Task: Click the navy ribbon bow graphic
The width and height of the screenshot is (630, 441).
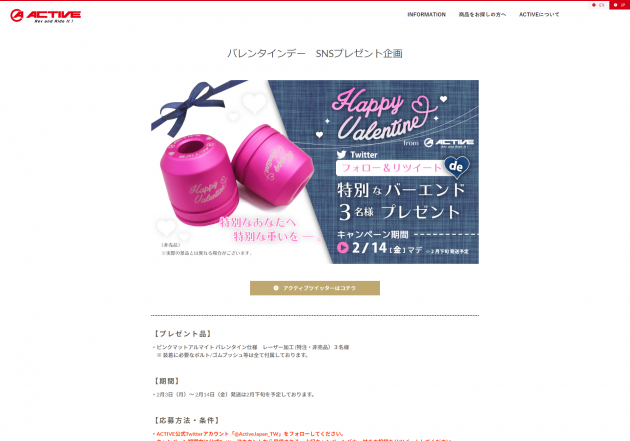Action: 197,105
